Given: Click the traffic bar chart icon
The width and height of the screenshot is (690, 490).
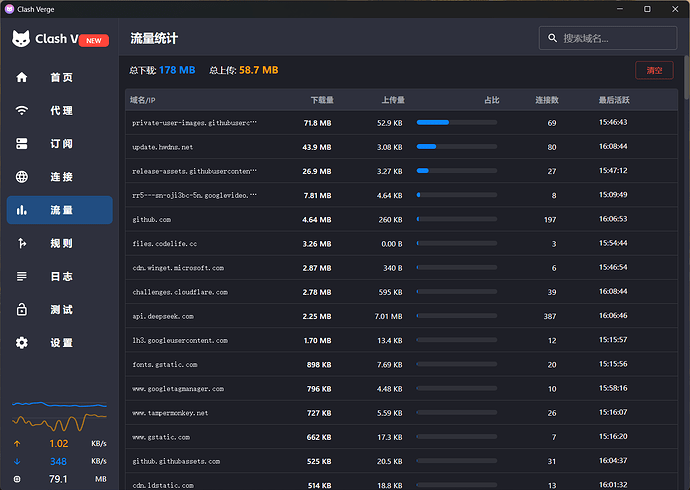Looking at the screenshot, I should 22,210.
